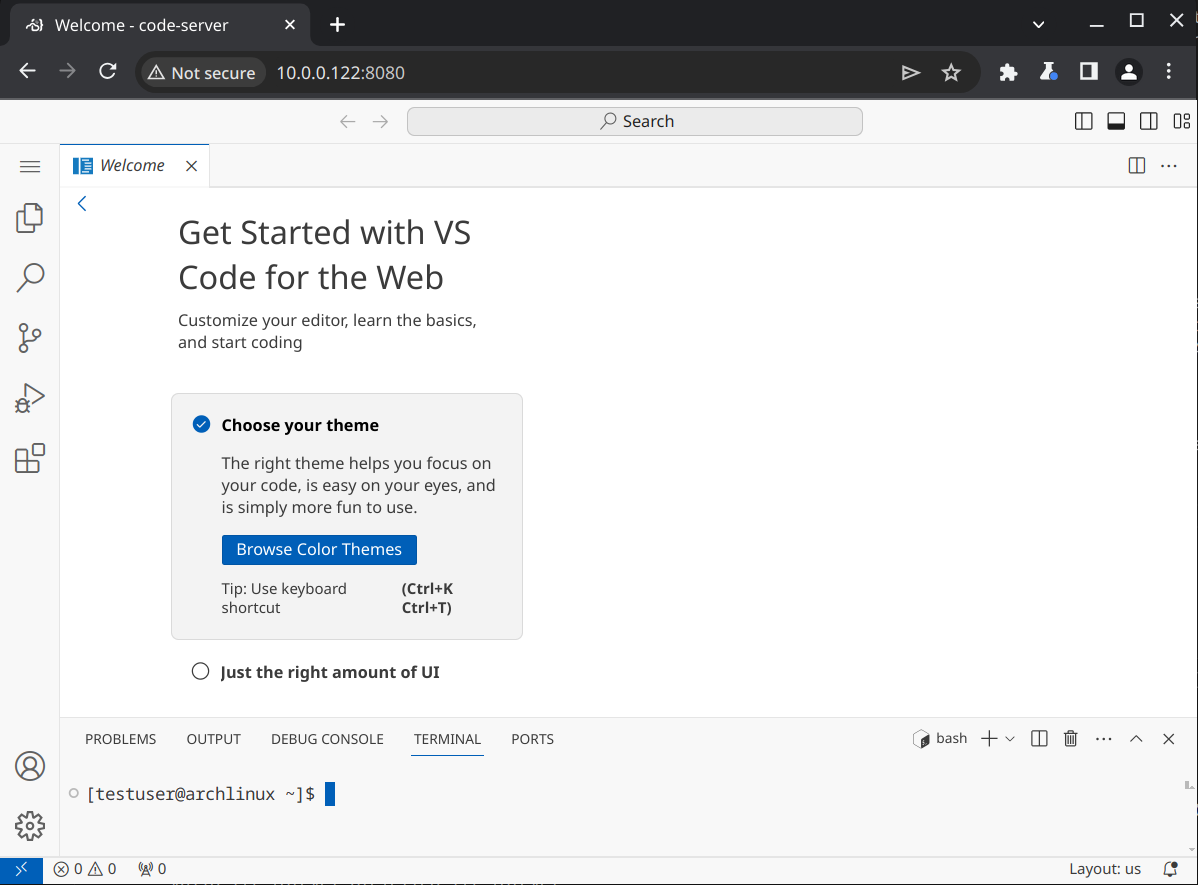
Task: Click the remote connection indicator in status bar
Action: 21,869
